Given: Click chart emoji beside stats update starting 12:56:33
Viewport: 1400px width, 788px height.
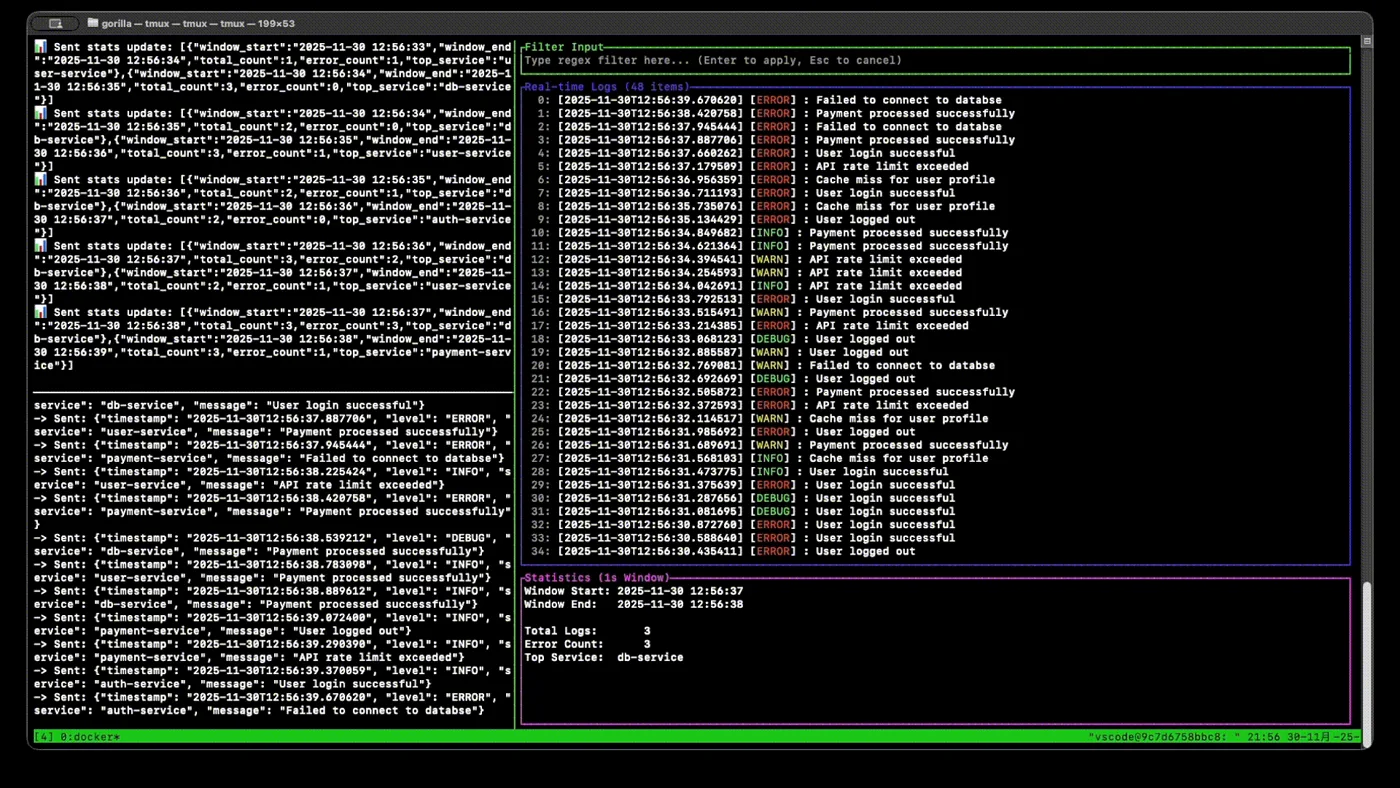Looking at the screenshot, I should pos(40,47).
